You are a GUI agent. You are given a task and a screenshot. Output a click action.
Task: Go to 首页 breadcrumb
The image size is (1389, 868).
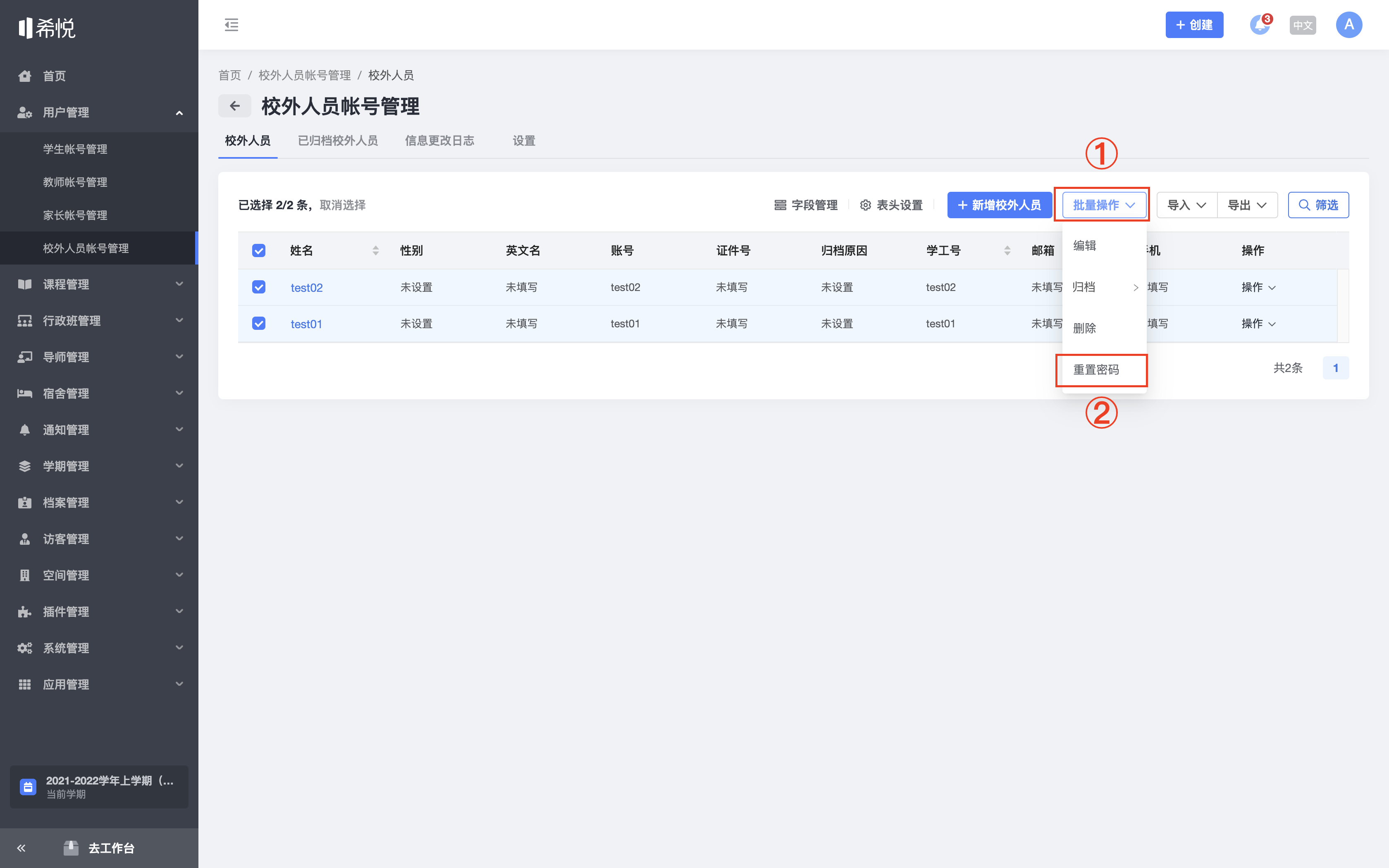click(x=229, y=75)
